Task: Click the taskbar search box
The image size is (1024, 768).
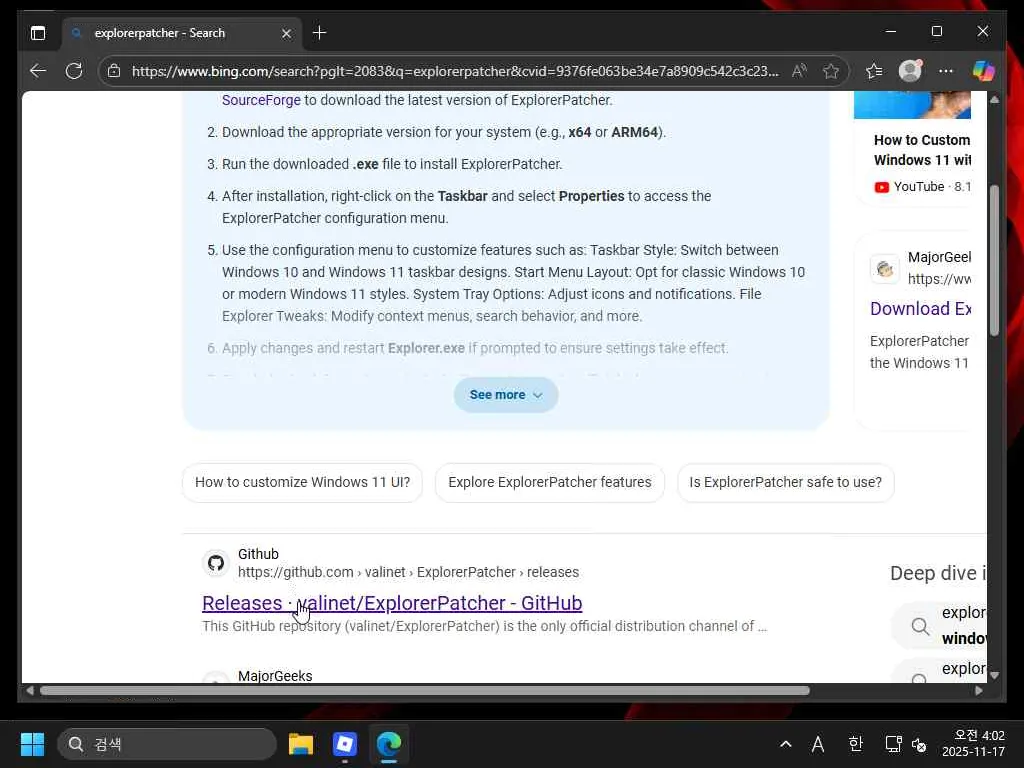Action: (x=167, y=744)
